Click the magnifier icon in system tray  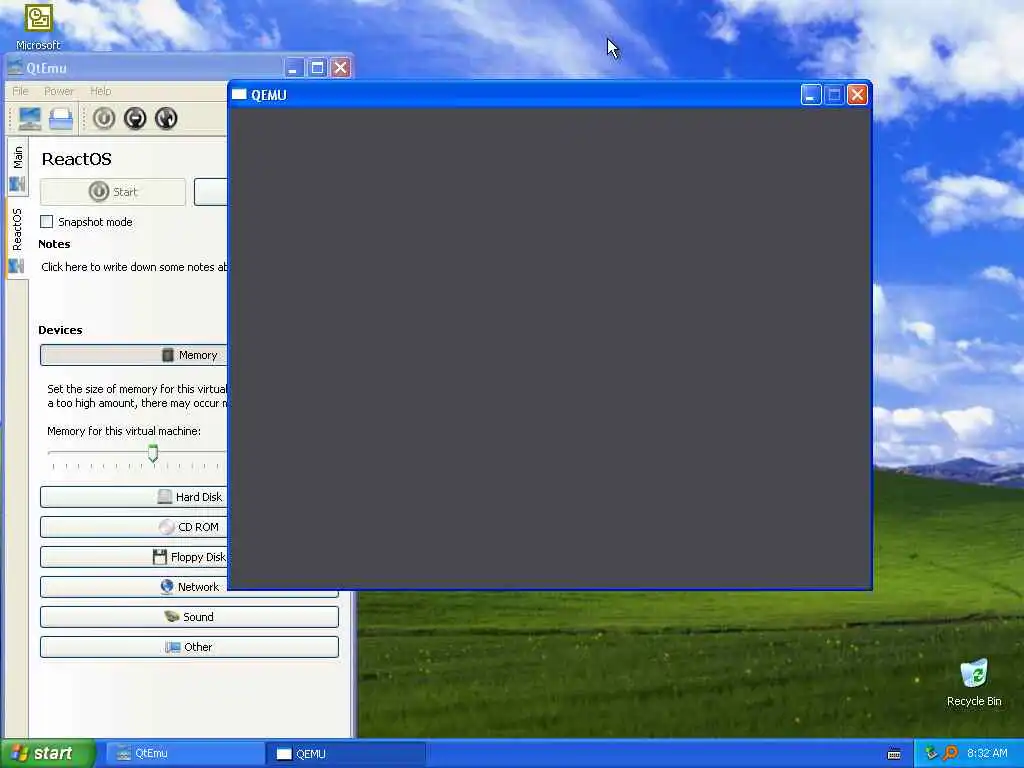tap(950, 754)
